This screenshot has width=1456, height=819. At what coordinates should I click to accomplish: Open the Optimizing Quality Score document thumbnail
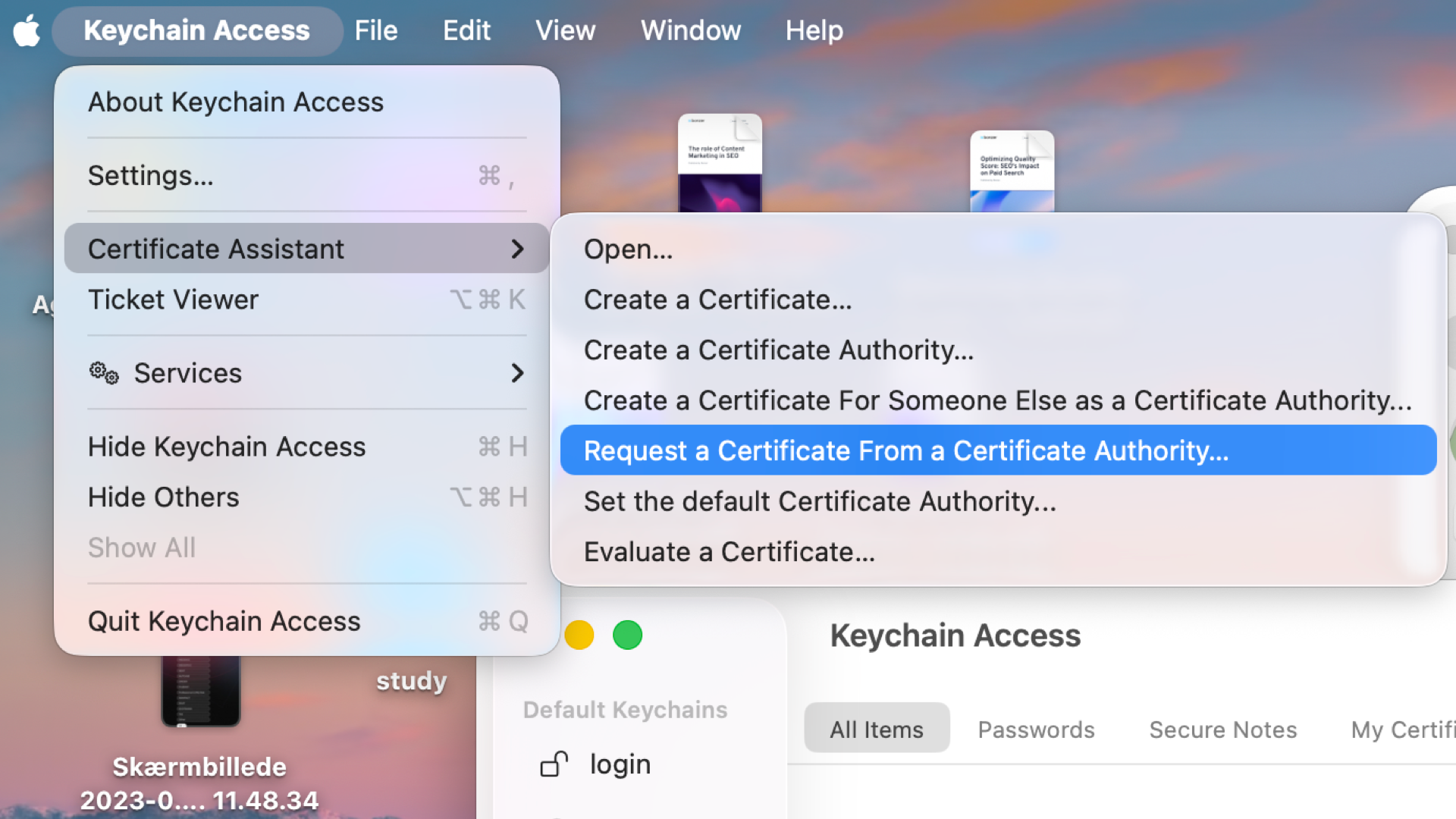point(1012,171)
